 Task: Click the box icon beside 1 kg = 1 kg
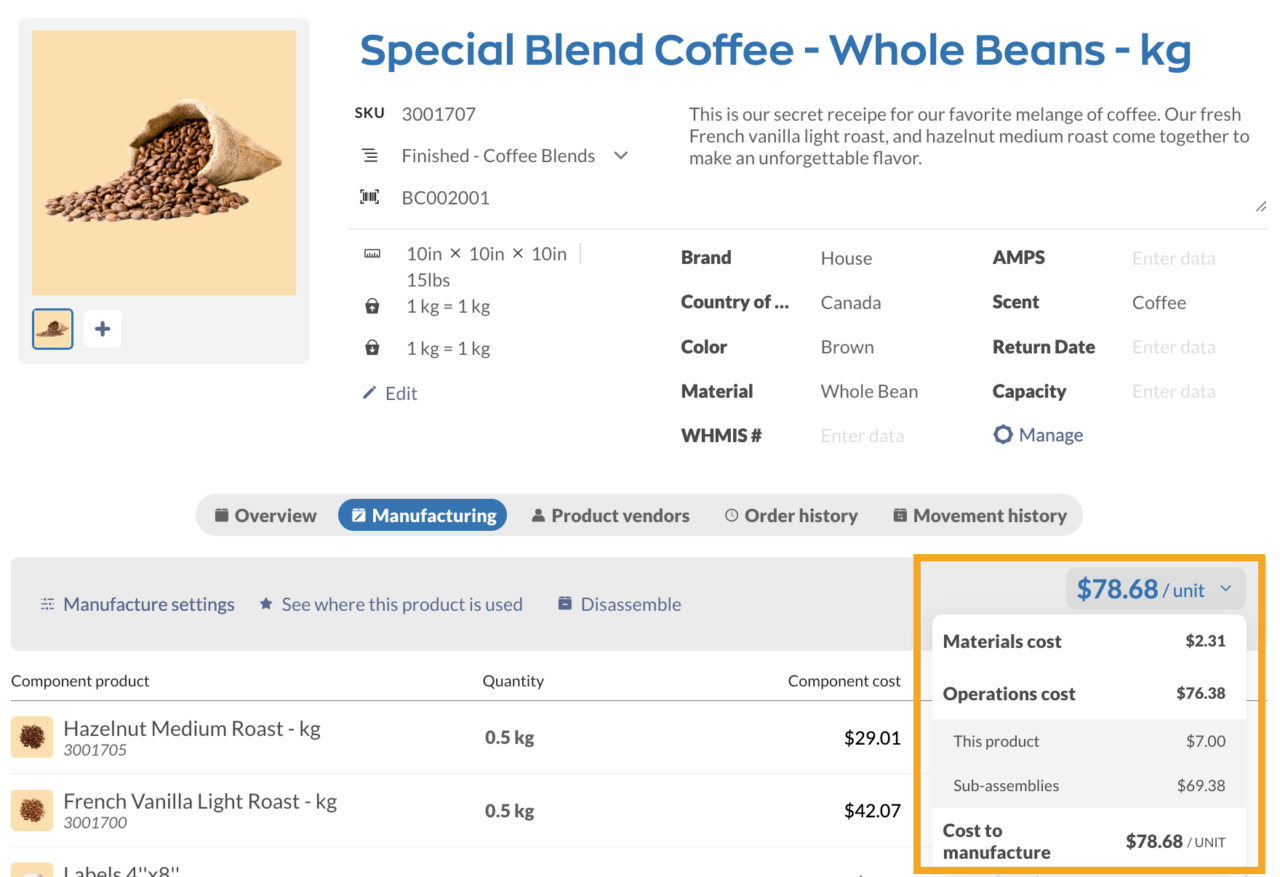pyautogui.click(x=371, y=306)
